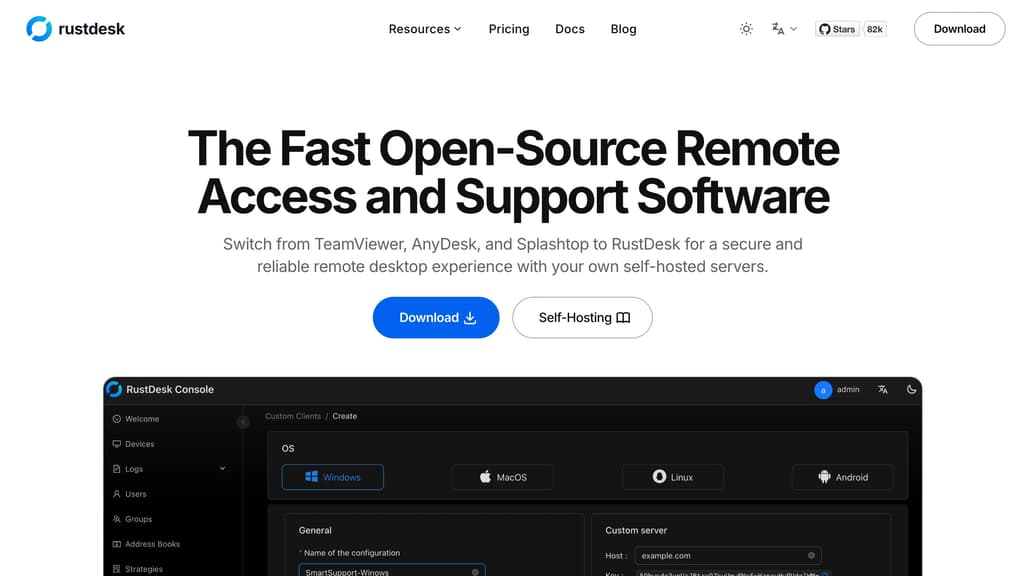Switch to the Linux OS option
1024x576 pixels.
672,477
